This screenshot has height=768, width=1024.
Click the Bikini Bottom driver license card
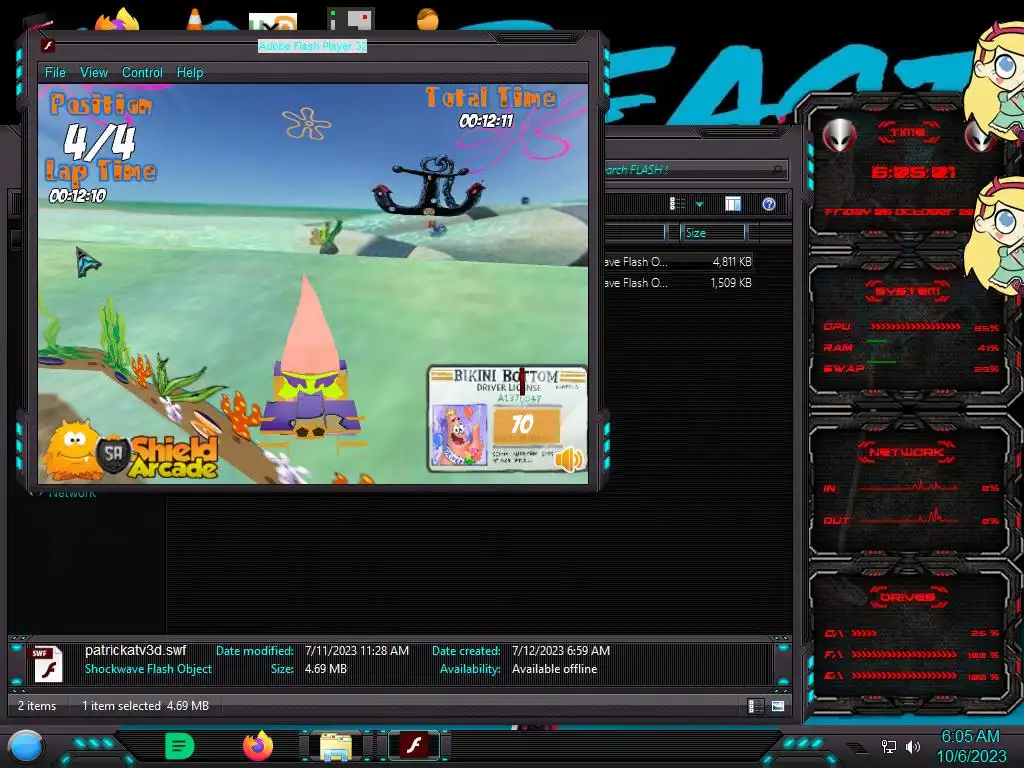(x=507, y=418)
